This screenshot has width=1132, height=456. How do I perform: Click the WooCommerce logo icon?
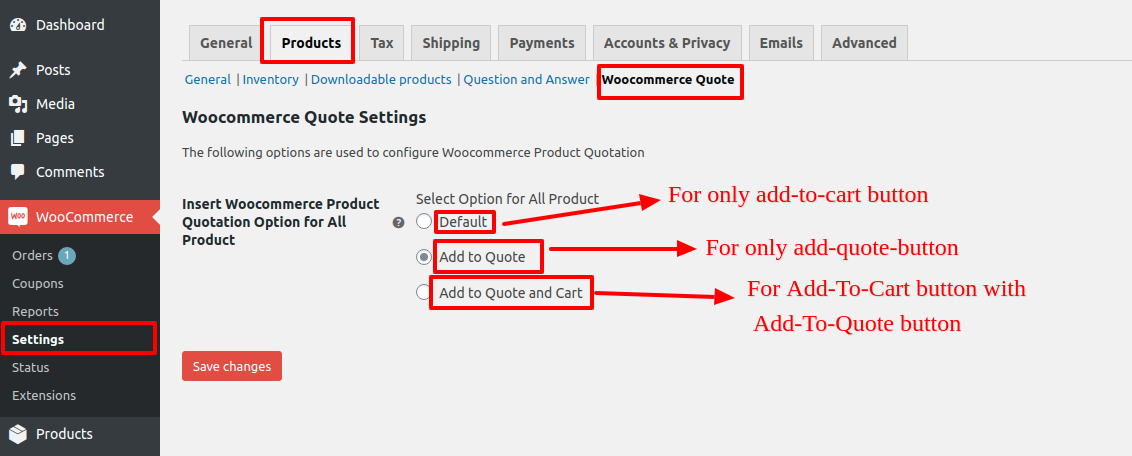coord(18,216)
